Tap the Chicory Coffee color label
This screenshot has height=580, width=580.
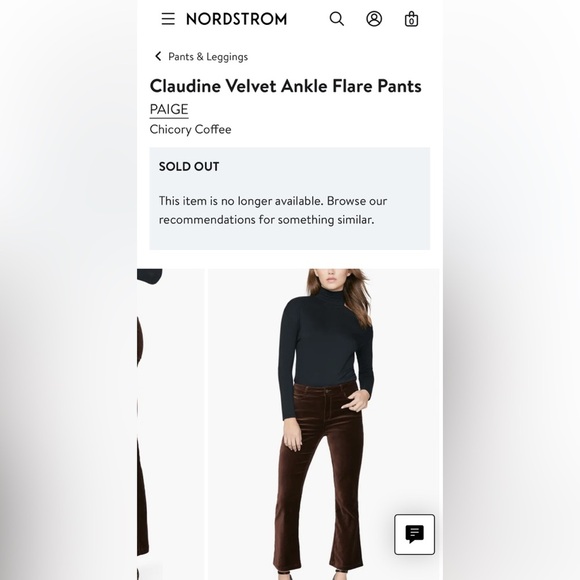coord(190,129)
